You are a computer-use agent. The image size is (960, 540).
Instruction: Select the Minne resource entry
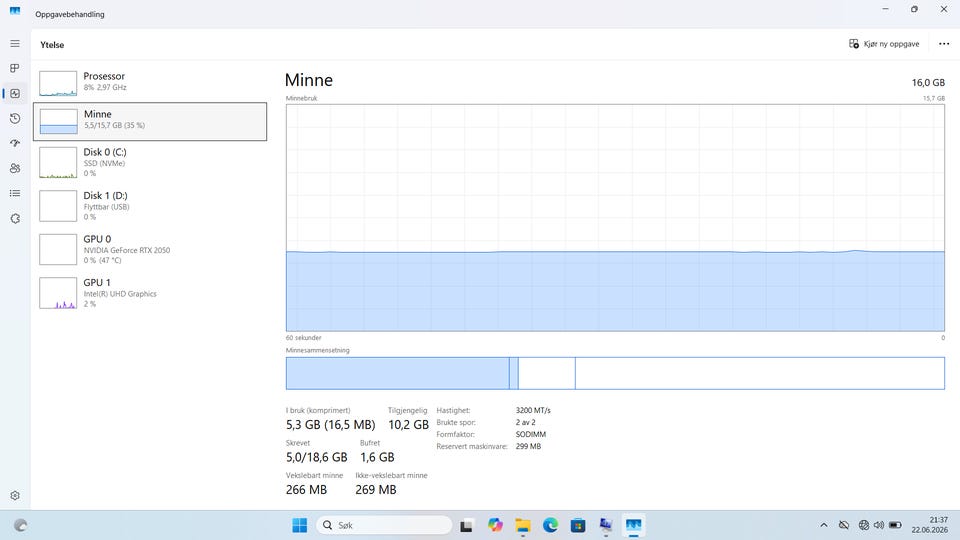tap(150, 121)
